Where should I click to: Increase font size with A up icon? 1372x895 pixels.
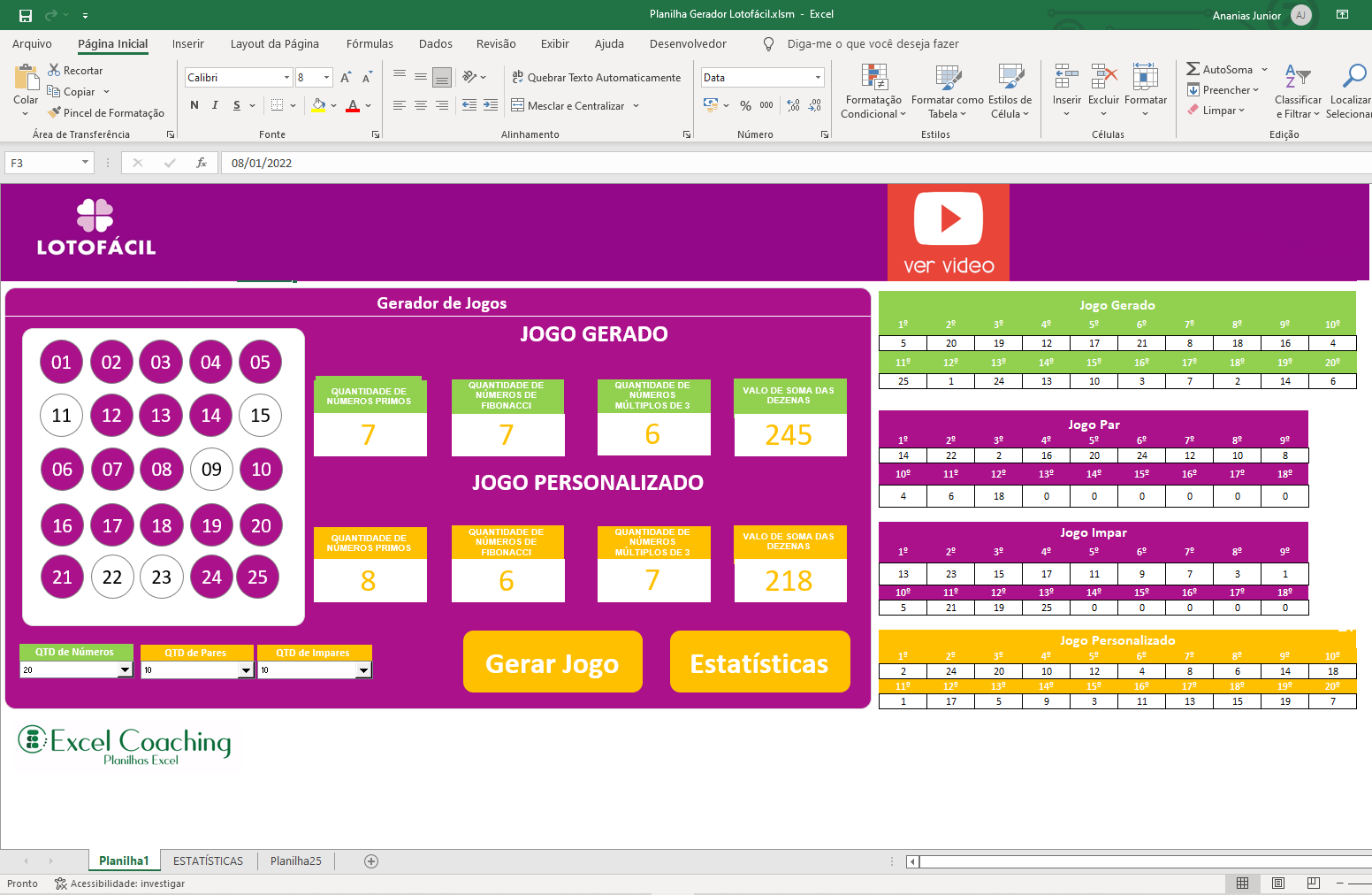click(346, 78)
